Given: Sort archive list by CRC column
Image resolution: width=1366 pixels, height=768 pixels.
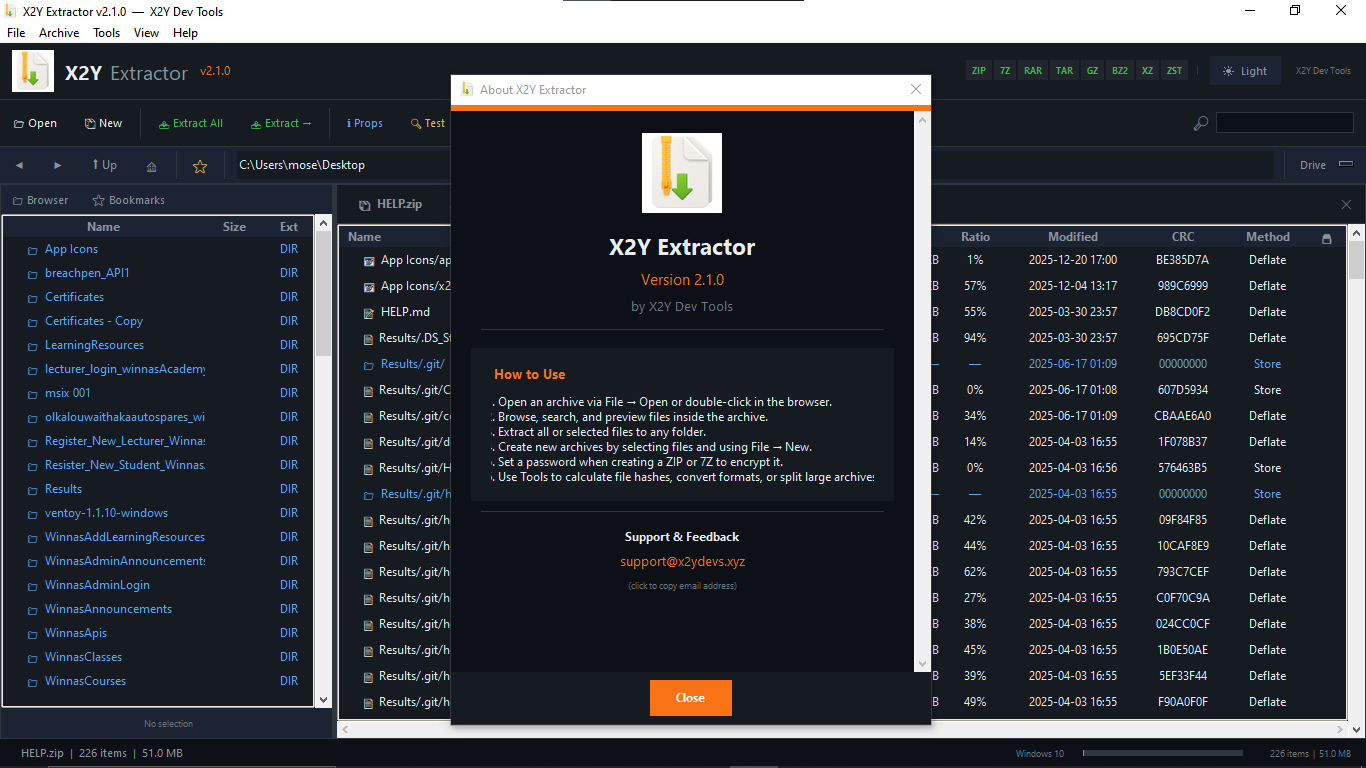Looking at the screenshot, I should [1183, 237].
